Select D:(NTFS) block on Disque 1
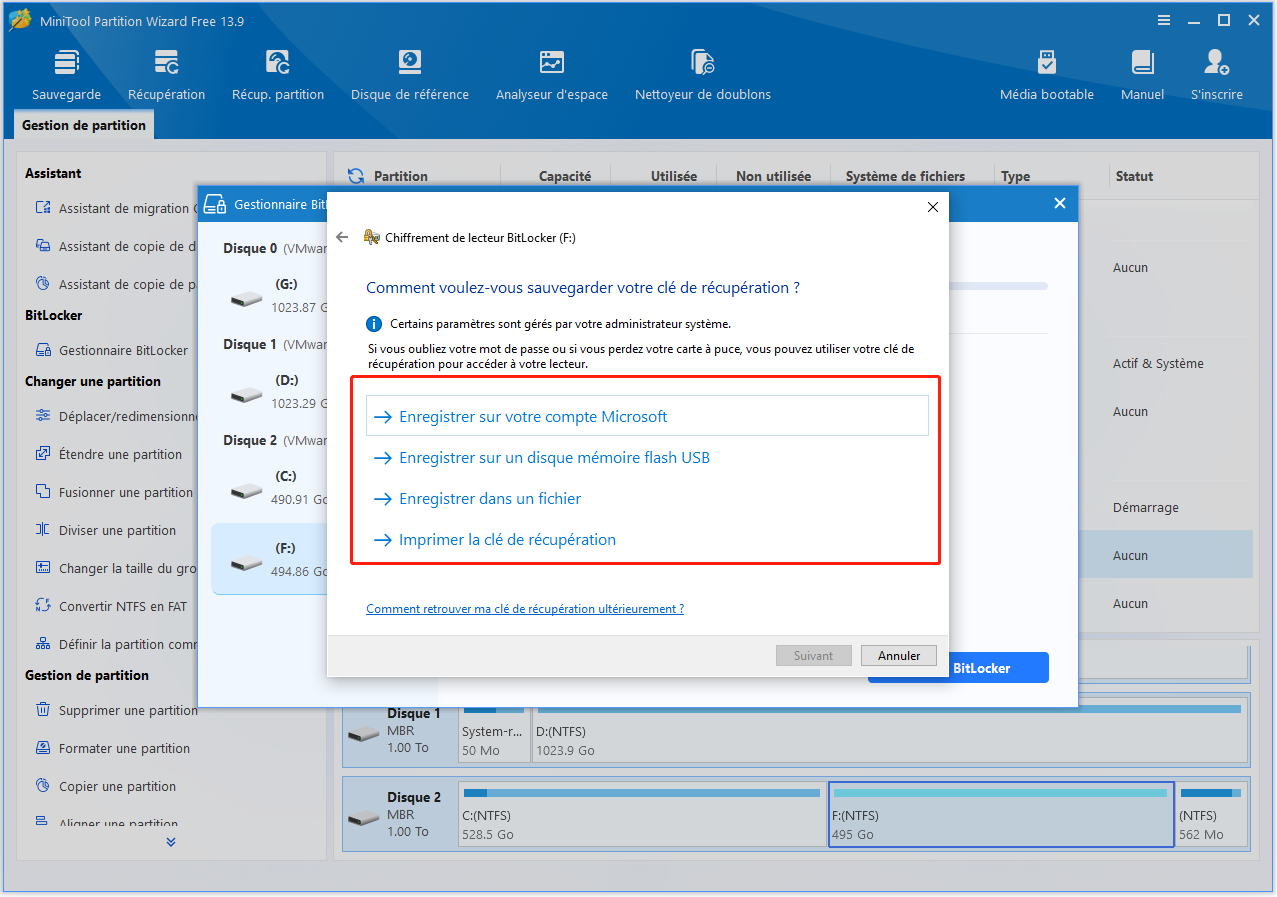The image size is (1277, 897). pyautogui.click(x=890, y=732)
